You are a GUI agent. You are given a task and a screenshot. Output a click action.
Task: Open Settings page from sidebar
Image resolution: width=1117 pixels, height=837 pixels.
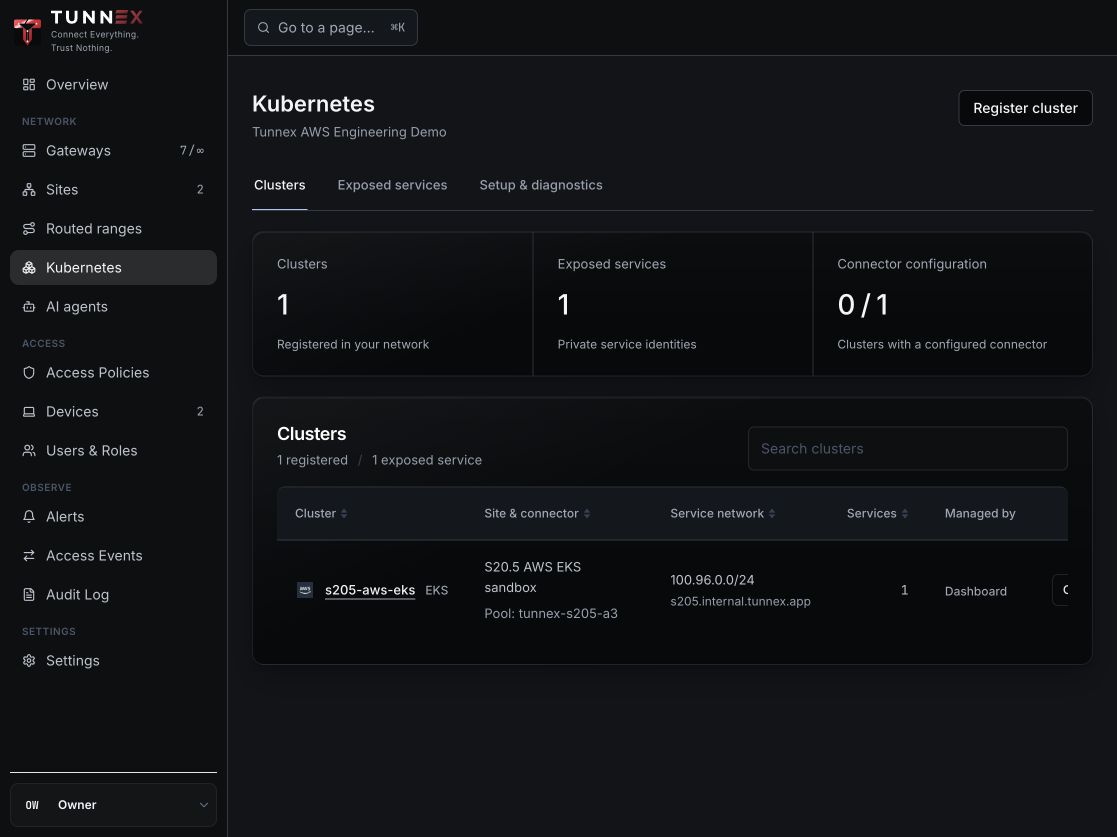click(113, 661)
